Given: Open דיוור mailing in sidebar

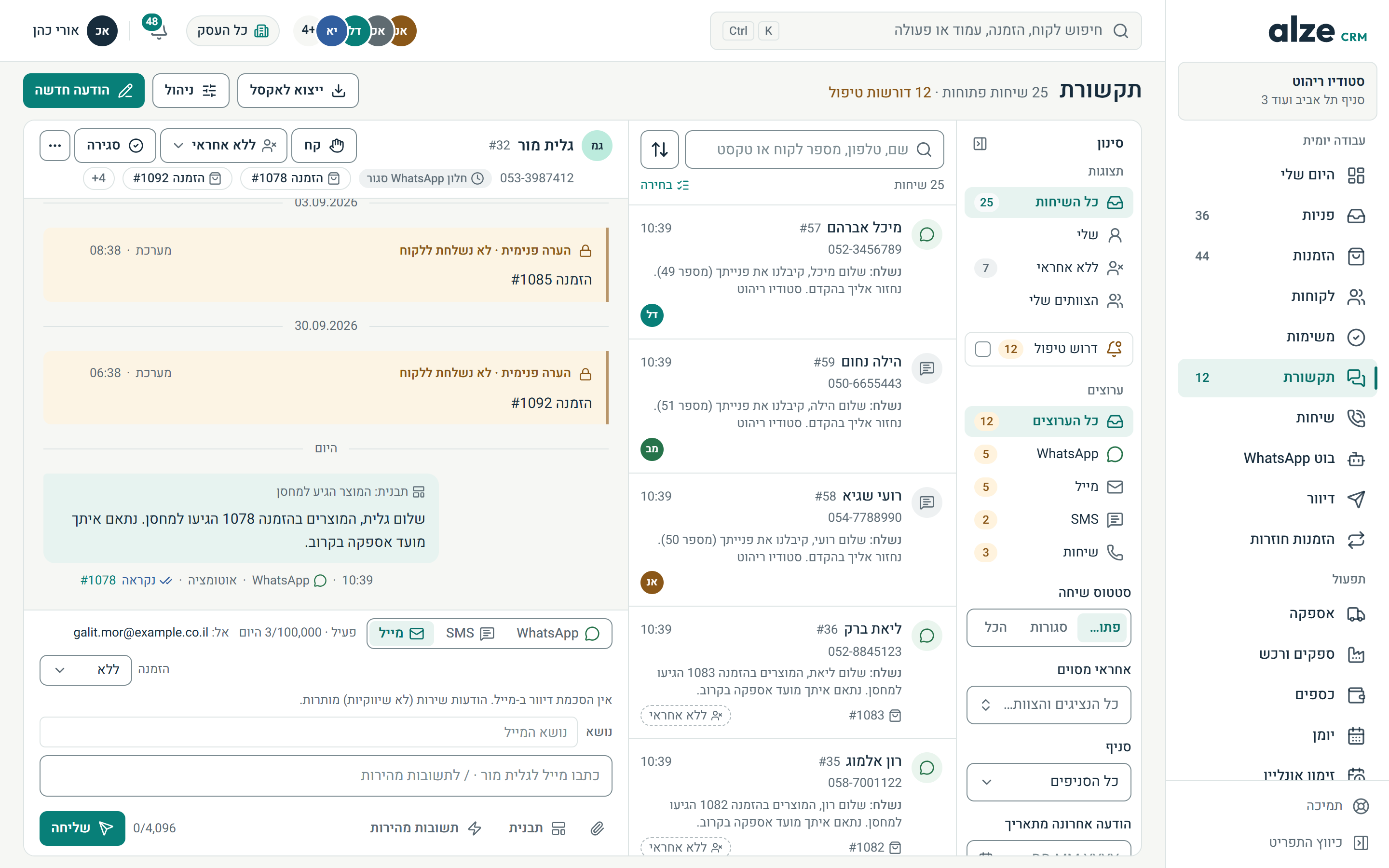Looking at the screenshot, I should (x=1278, y=499).
